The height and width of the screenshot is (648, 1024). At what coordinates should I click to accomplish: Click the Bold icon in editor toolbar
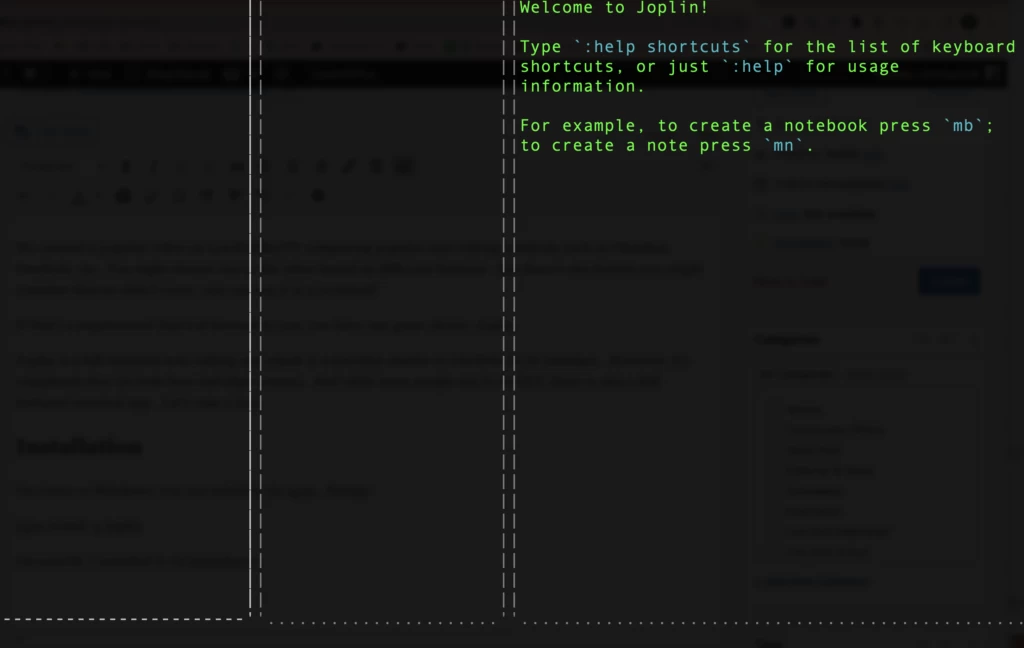pyautogui.click(x=127, y=167)
